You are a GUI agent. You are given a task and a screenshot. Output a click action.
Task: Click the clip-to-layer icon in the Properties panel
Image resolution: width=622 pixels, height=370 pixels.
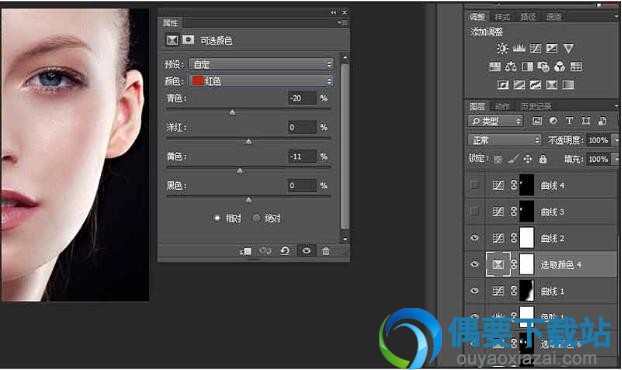click(x=246, y=251)
